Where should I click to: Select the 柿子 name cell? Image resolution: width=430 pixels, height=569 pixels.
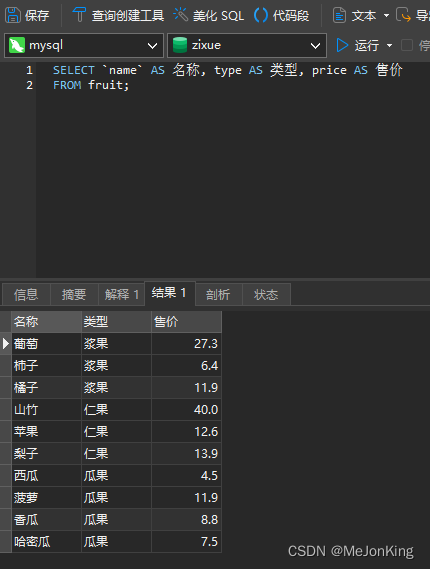coord(46,365)
